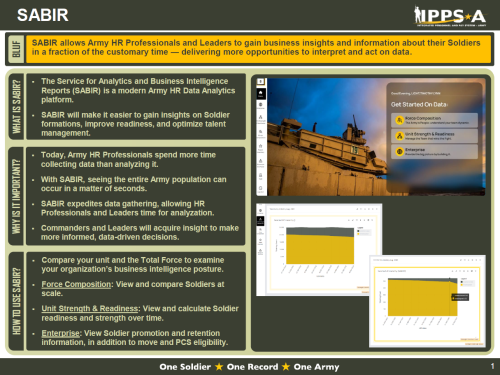The image size is (500, 375).
Task: Click bullet 'With SABIR, seeing the entire Army population'
Action: coord(133,184)
